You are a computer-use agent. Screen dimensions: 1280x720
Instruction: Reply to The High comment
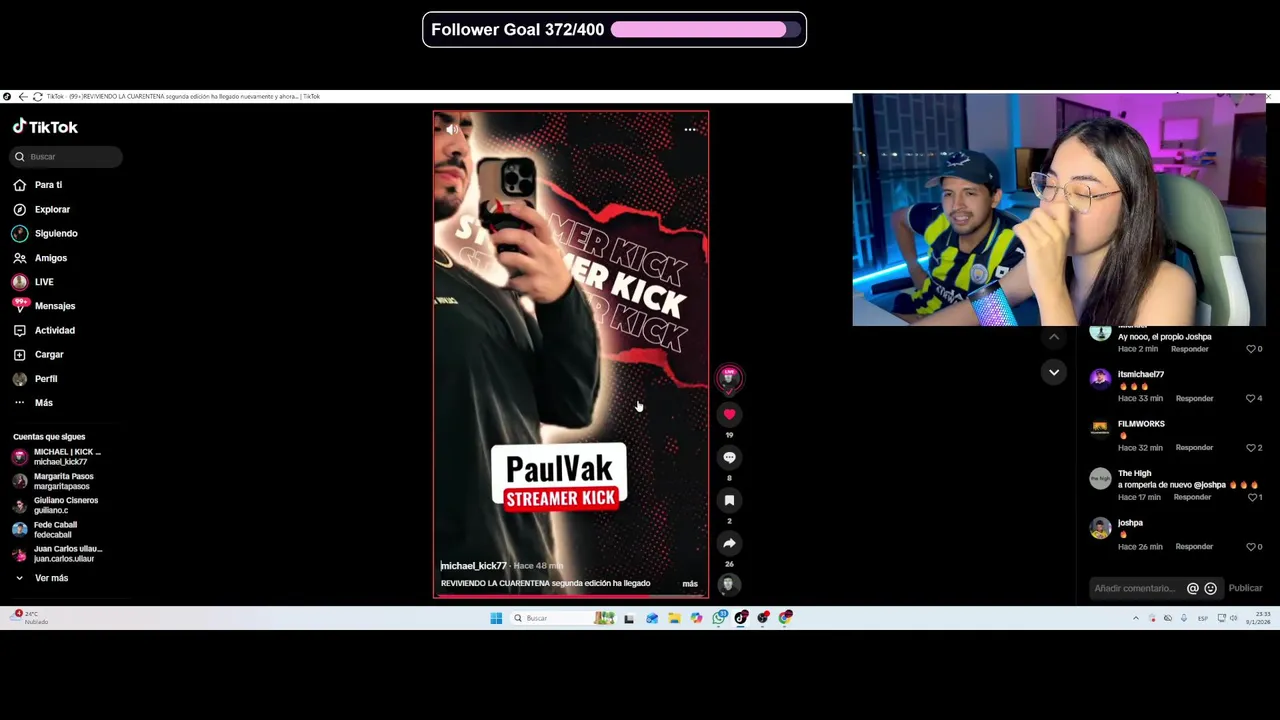coord(1192,497)
